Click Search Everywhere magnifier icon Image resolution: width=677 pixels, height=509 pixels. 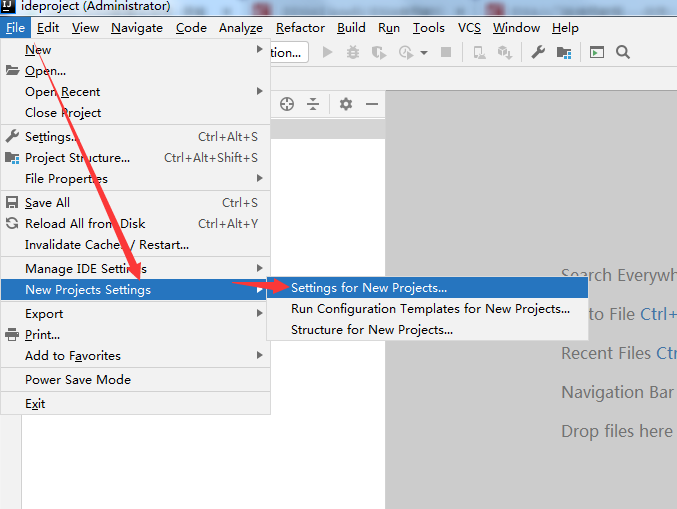(623, 53)
